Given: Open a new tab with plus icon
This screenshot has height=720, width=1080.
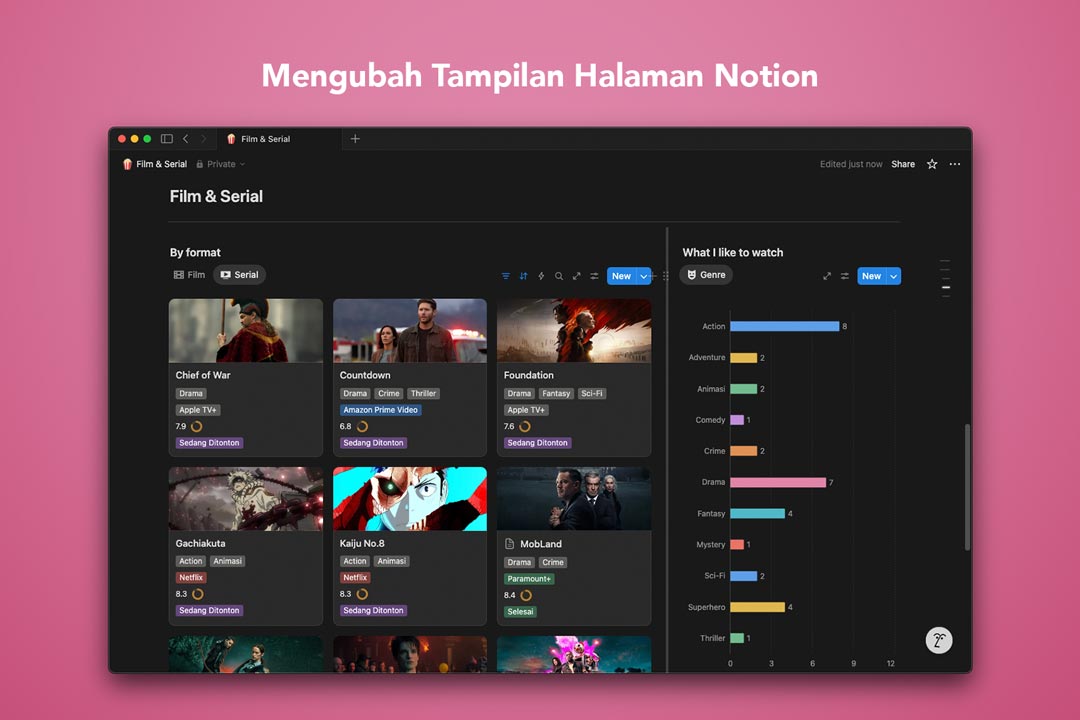Looking at the screenshot, I should [x=355, y=138].
